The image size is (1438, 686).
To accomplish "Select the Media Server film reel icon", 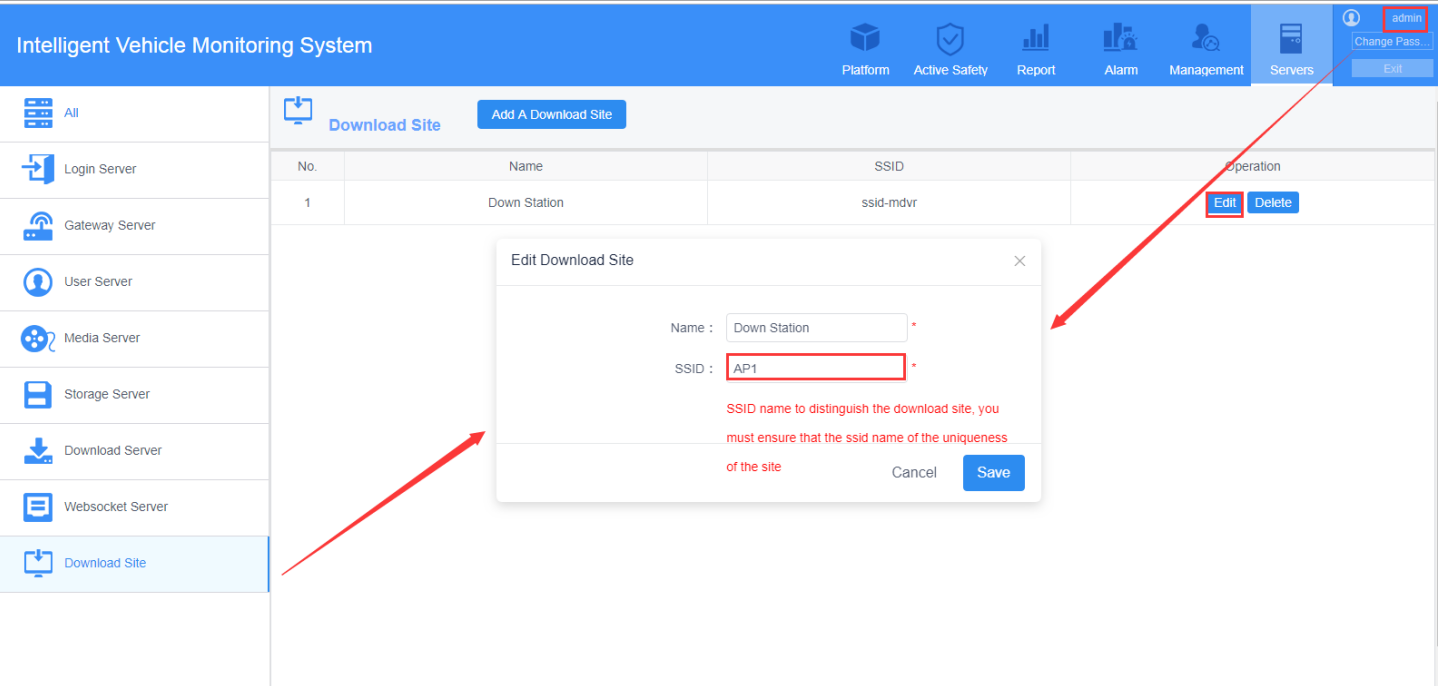I will pyautogui.click(x=38, y=338).
